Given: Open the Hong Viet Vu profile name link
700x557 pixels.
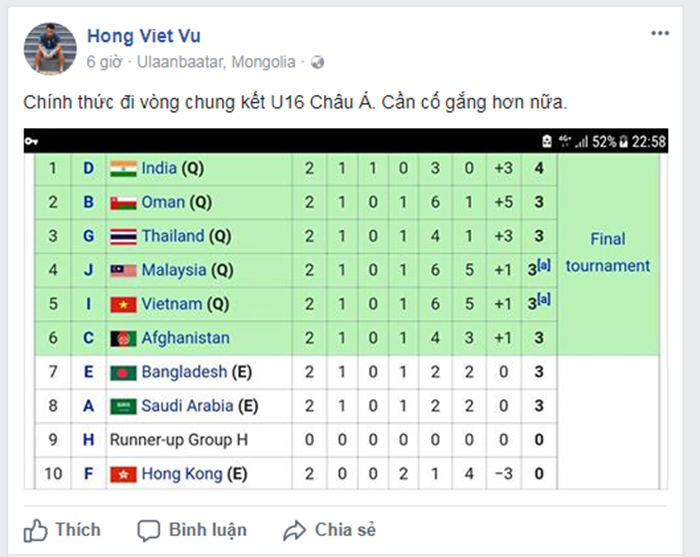Looking at the screenshot, I should (x=143, y=37).
